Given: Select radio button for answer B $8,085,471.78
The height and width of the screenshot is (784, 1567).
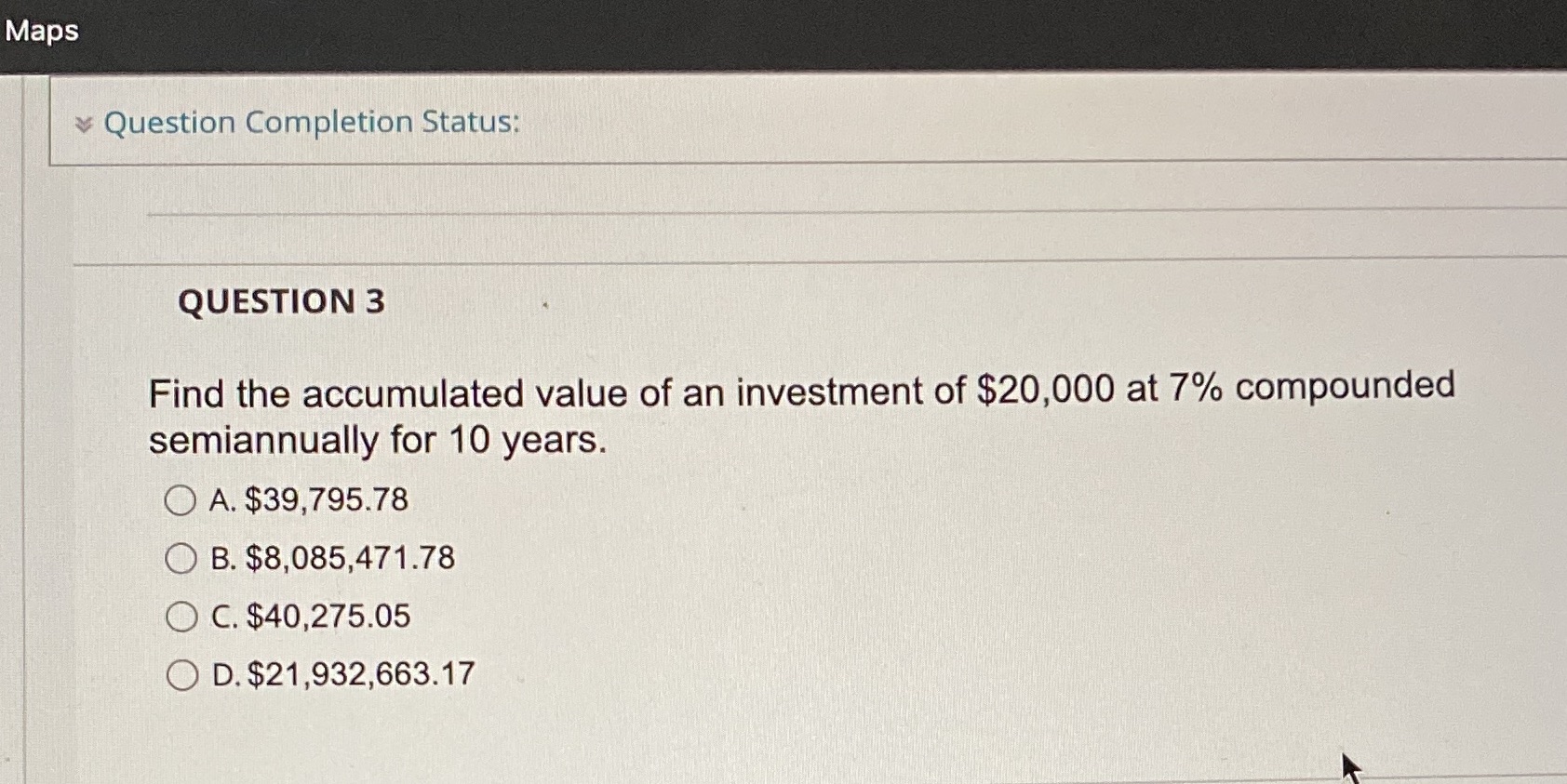Looking at the screenshot, I should tap(181, 558).
